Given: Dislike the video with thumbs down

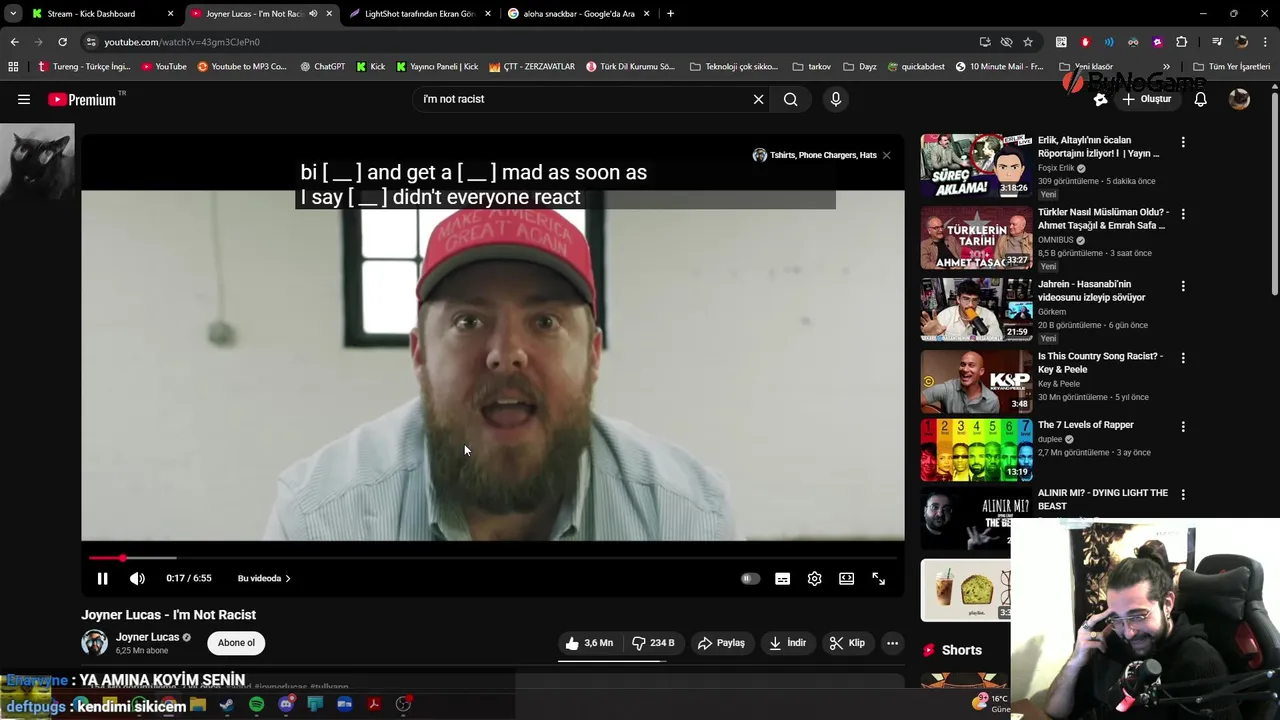Looking at the screenshot, I should pyautogui.click(x=653, y=643).
